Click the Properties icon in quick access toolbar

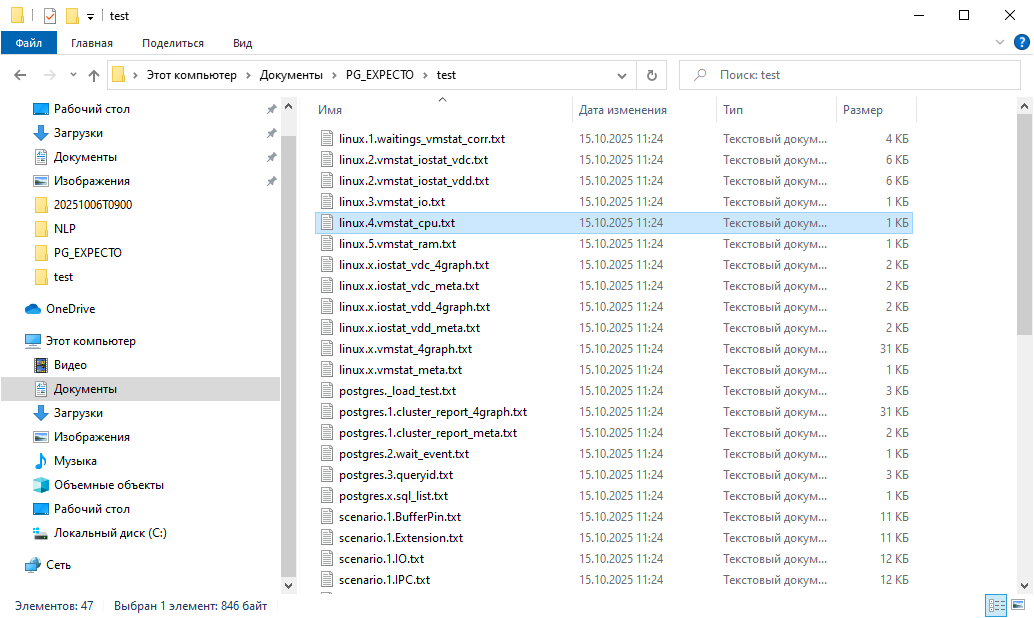(49, 15)
